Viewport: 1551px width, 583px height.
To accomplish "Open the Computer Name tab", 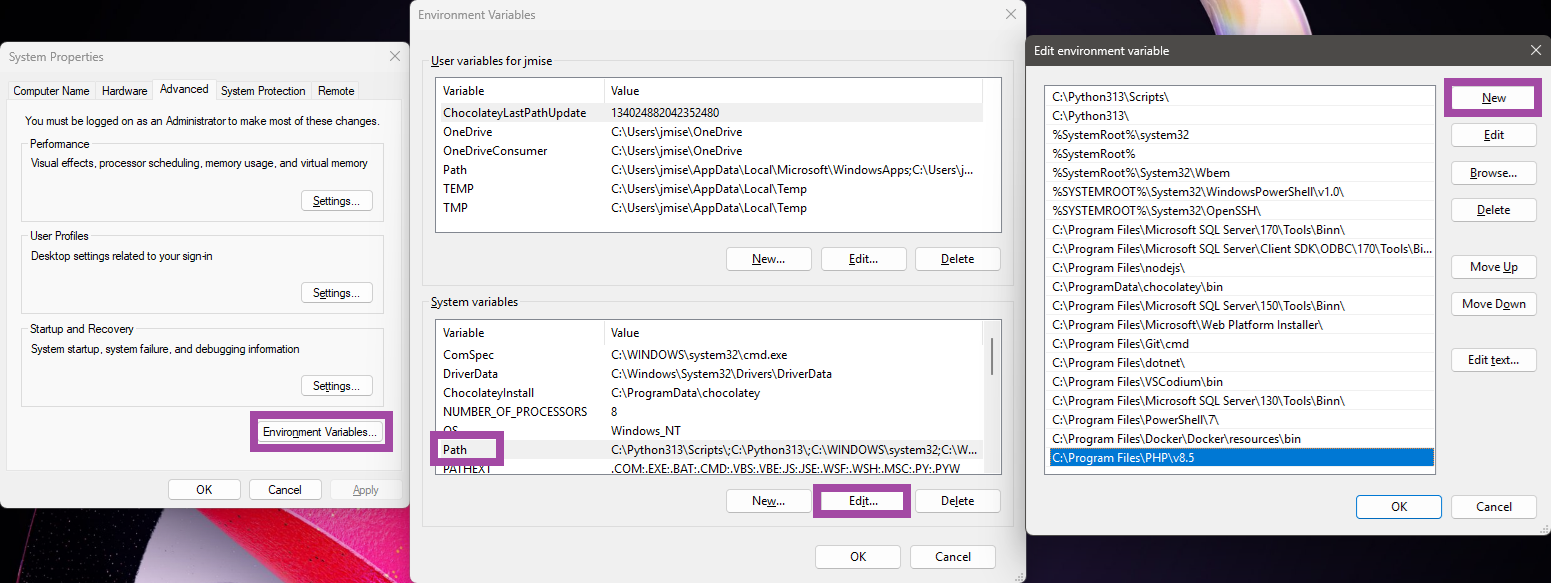I will click(x=51, y=90).
